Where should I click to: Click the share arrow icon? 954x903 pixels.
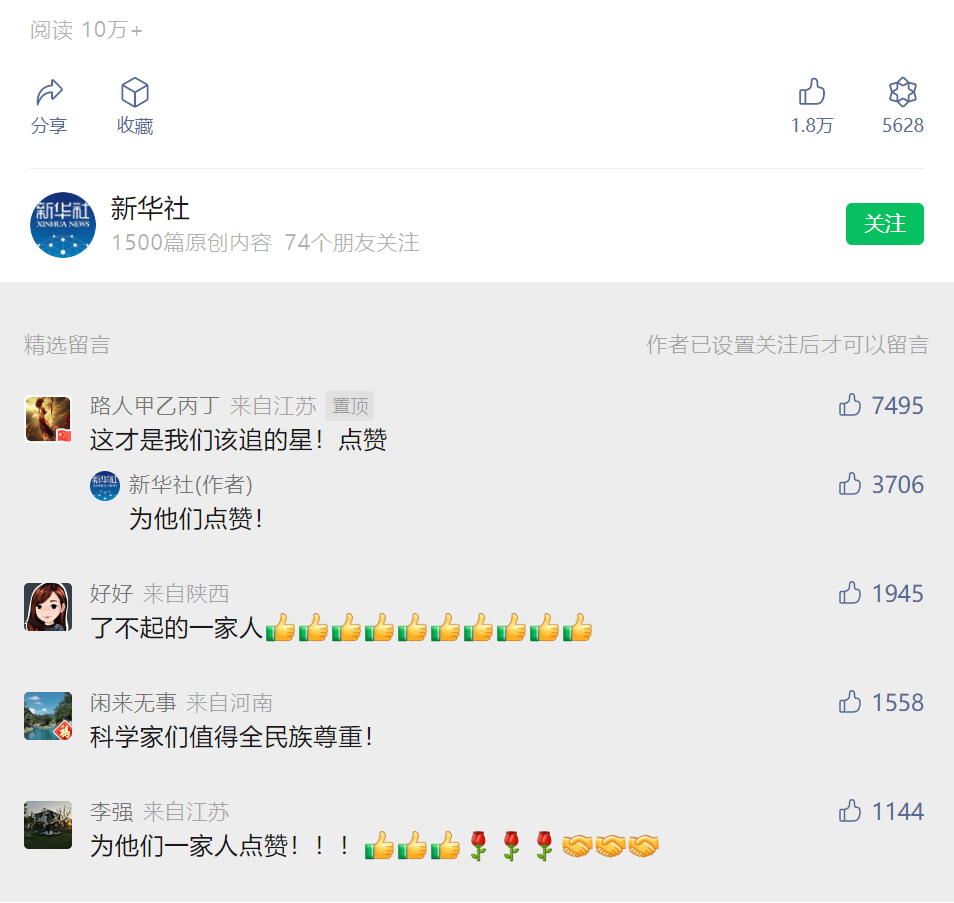pyautogui.click(x=49, y=92)
